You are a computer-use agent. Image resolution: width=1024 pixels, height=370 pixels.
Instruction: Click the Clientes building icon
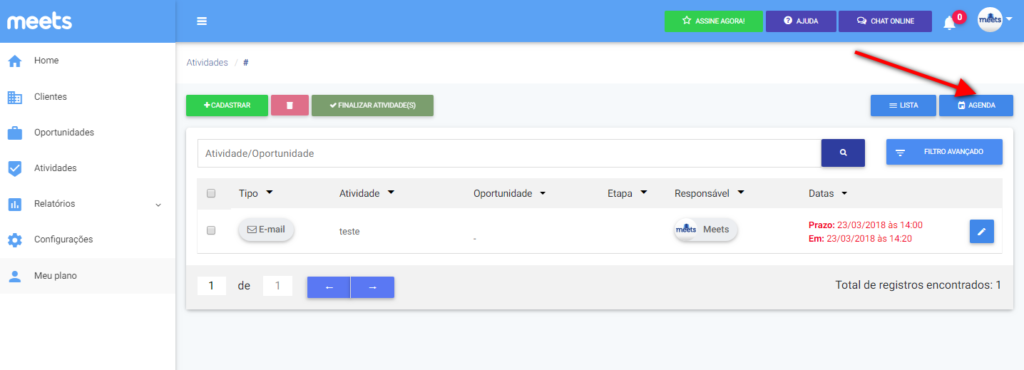click(14, 98)
